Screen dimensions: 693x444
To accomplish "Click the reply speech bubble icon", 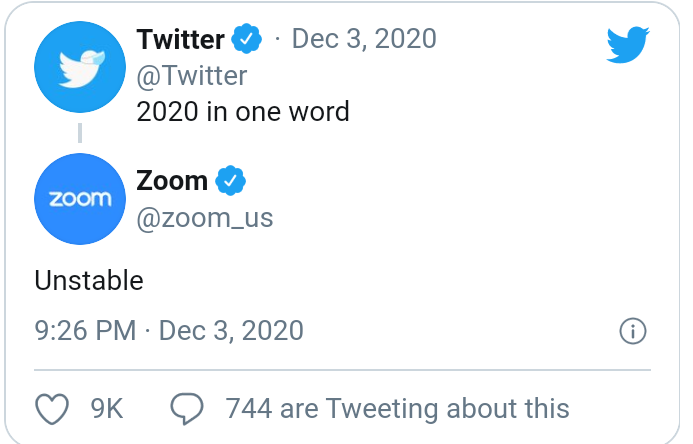I will click(x=187, y=409).
